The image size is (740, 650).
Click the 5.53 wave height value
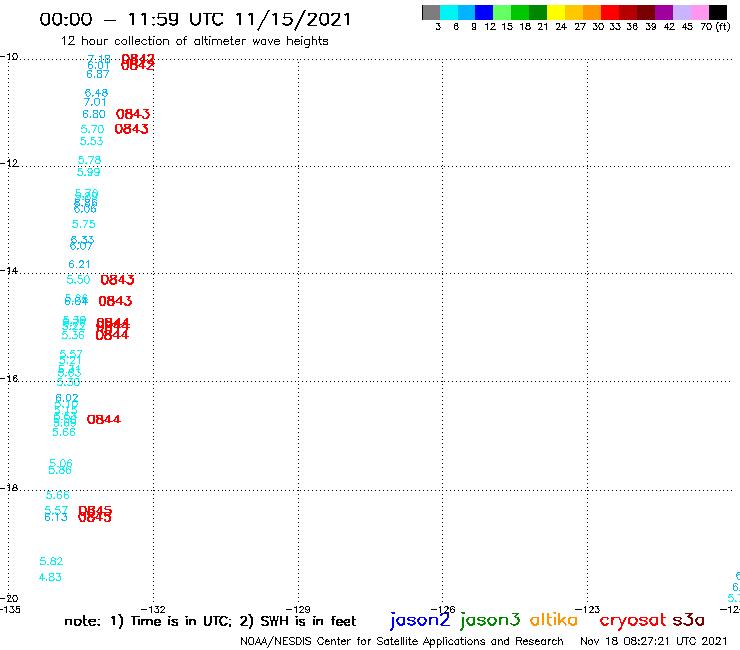(x=91, y=141)
